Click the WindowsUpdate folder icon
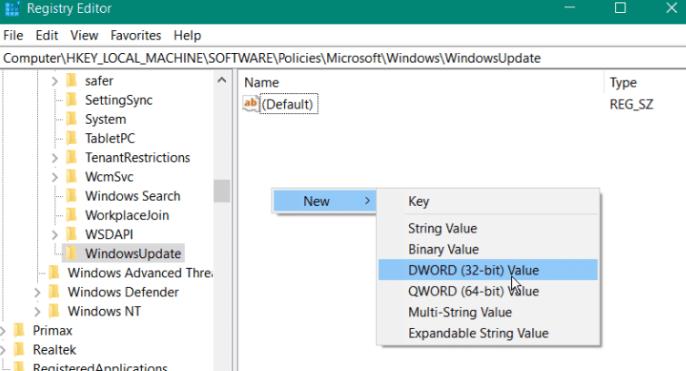686x371 pixels. (x=71, y=253)
